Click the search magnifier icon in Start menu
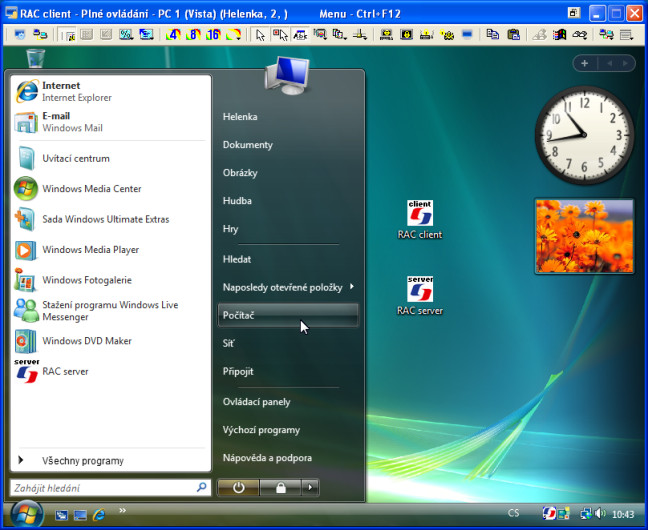The height and width of the screenshot is (530, 648). pyautogui.click(x=202, y=487)
